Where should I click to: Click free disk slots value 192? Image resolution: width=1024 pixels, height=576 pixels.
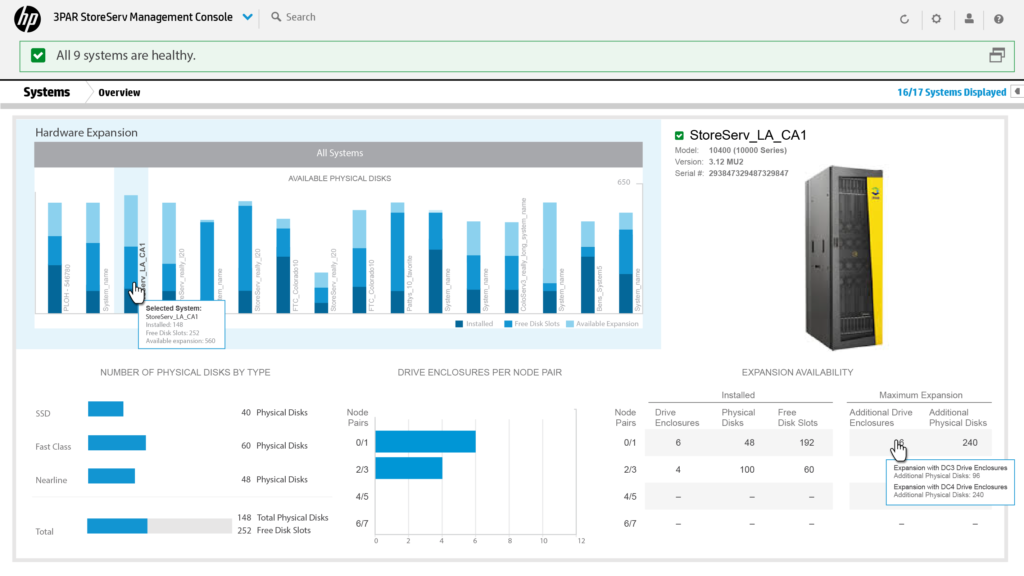pyautogui.click(x=807, y=443)
